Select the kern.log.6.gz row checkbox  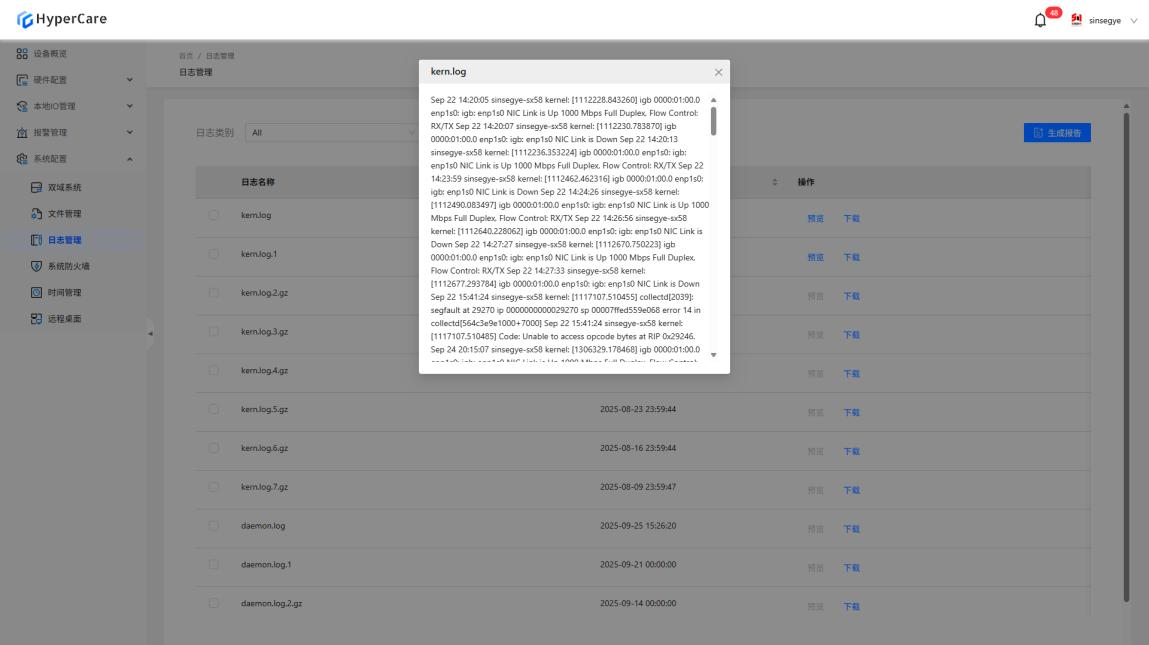[x=213, y=449]
